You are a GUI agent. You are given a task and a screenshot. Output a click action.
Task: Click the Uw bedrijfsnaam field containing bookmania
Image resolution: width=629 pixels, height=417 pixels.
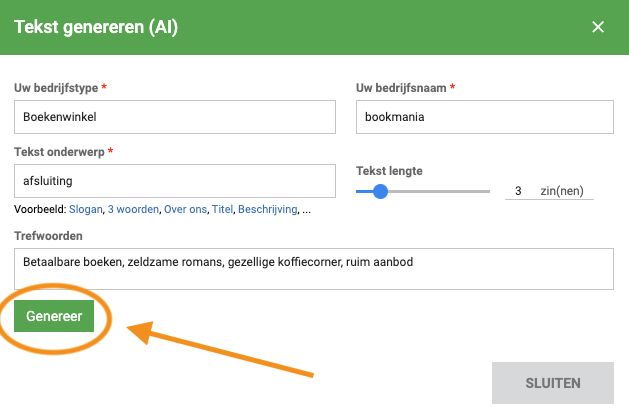tap(483, 116)
